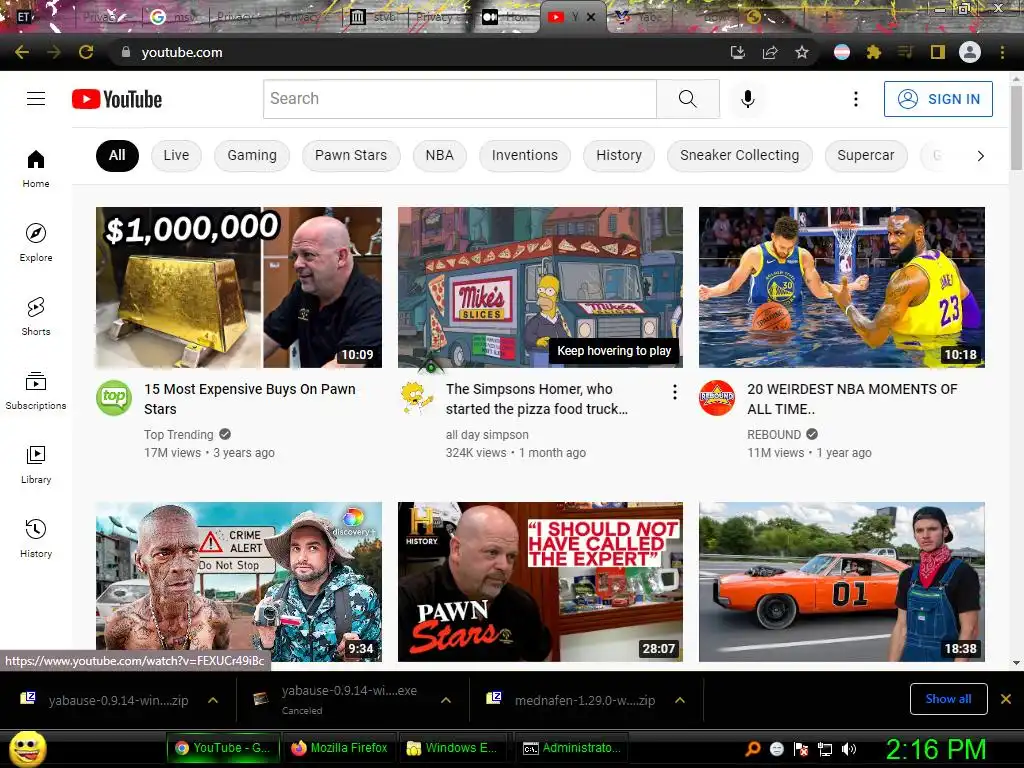Viewport: 1024px width, 768px height.
Task: Select the All category chip
Action: pyautogui.click(x=118, y=155)
